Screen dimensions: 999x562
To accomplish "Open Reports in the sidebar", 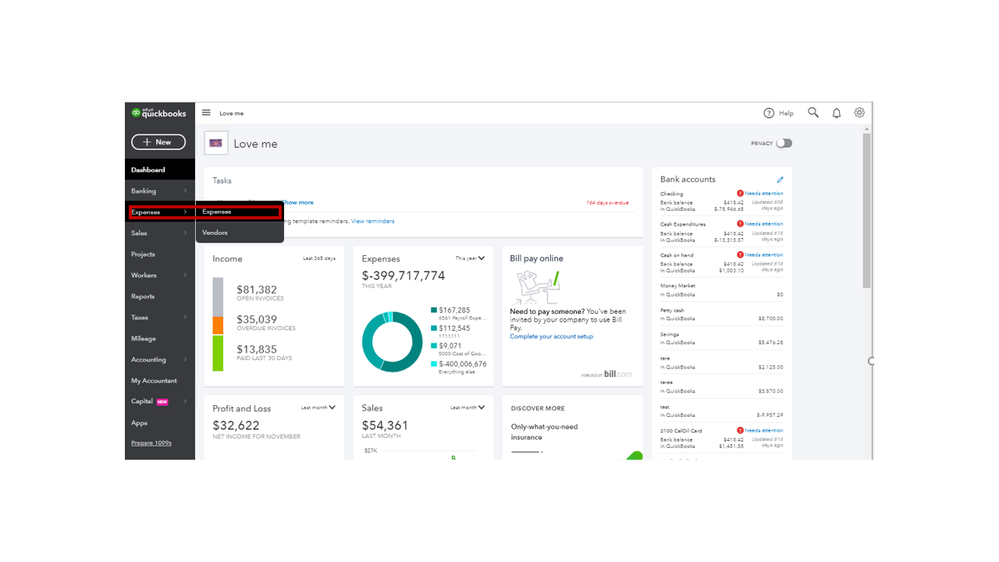I will coord(160,296).
